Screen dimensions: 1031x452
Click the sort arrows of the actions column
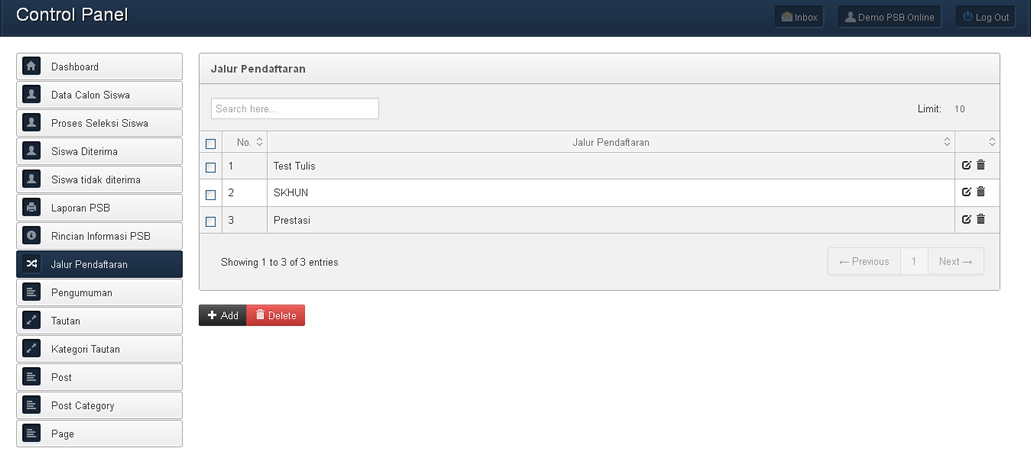[992, 142]
